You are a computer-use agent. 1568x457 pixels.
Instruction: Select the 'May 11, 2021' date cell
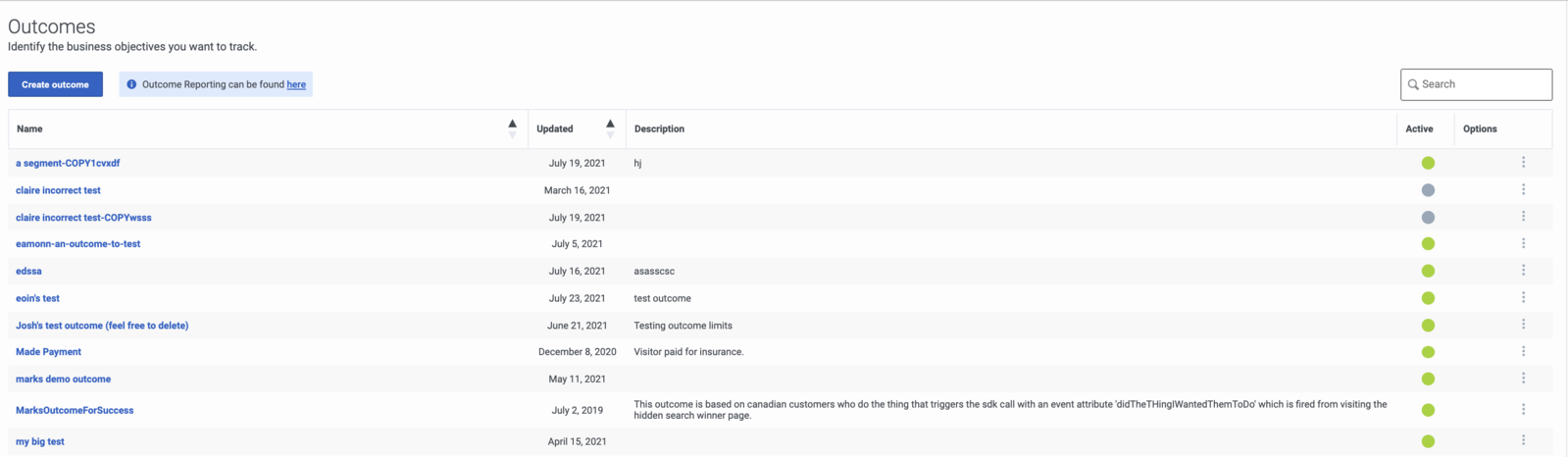[578, 379]
